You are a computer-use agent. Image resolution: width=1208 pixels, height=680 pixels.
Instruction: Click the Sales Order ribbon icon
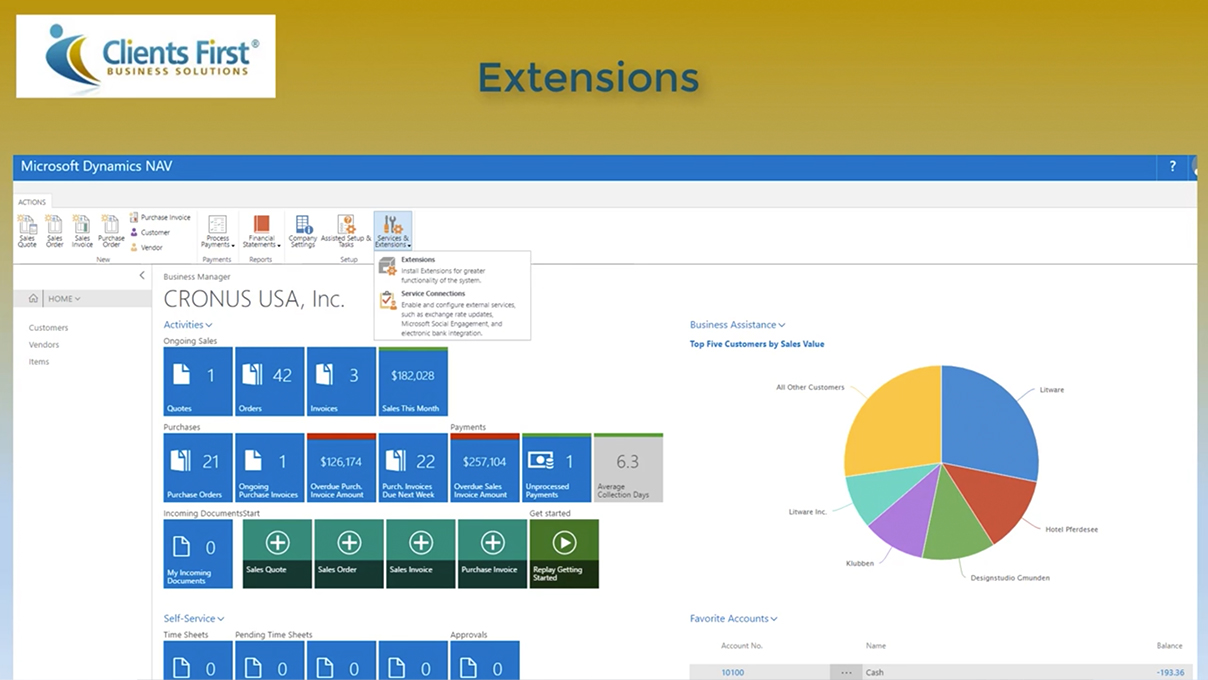click(55, 231)
